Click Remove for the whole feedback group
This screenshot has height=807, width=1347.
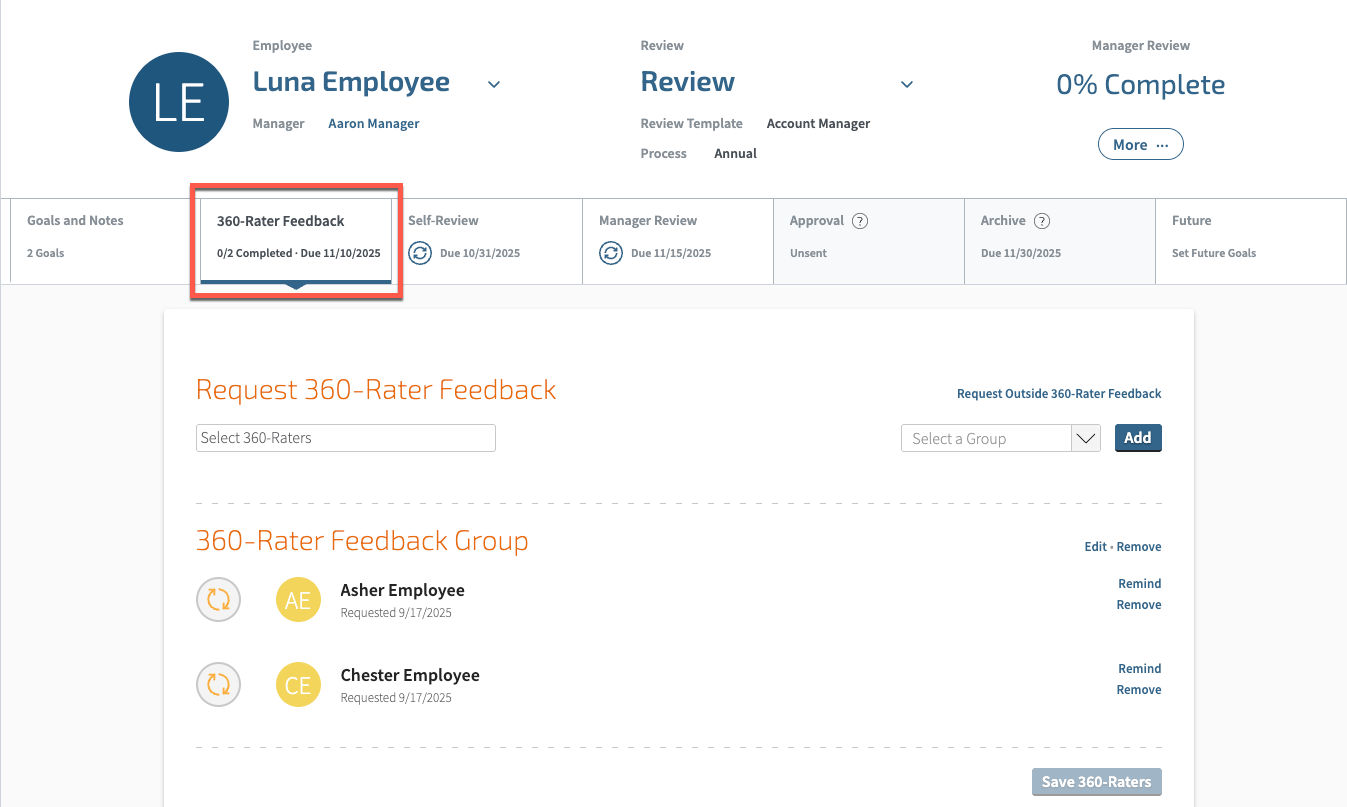pos(1139,547)
